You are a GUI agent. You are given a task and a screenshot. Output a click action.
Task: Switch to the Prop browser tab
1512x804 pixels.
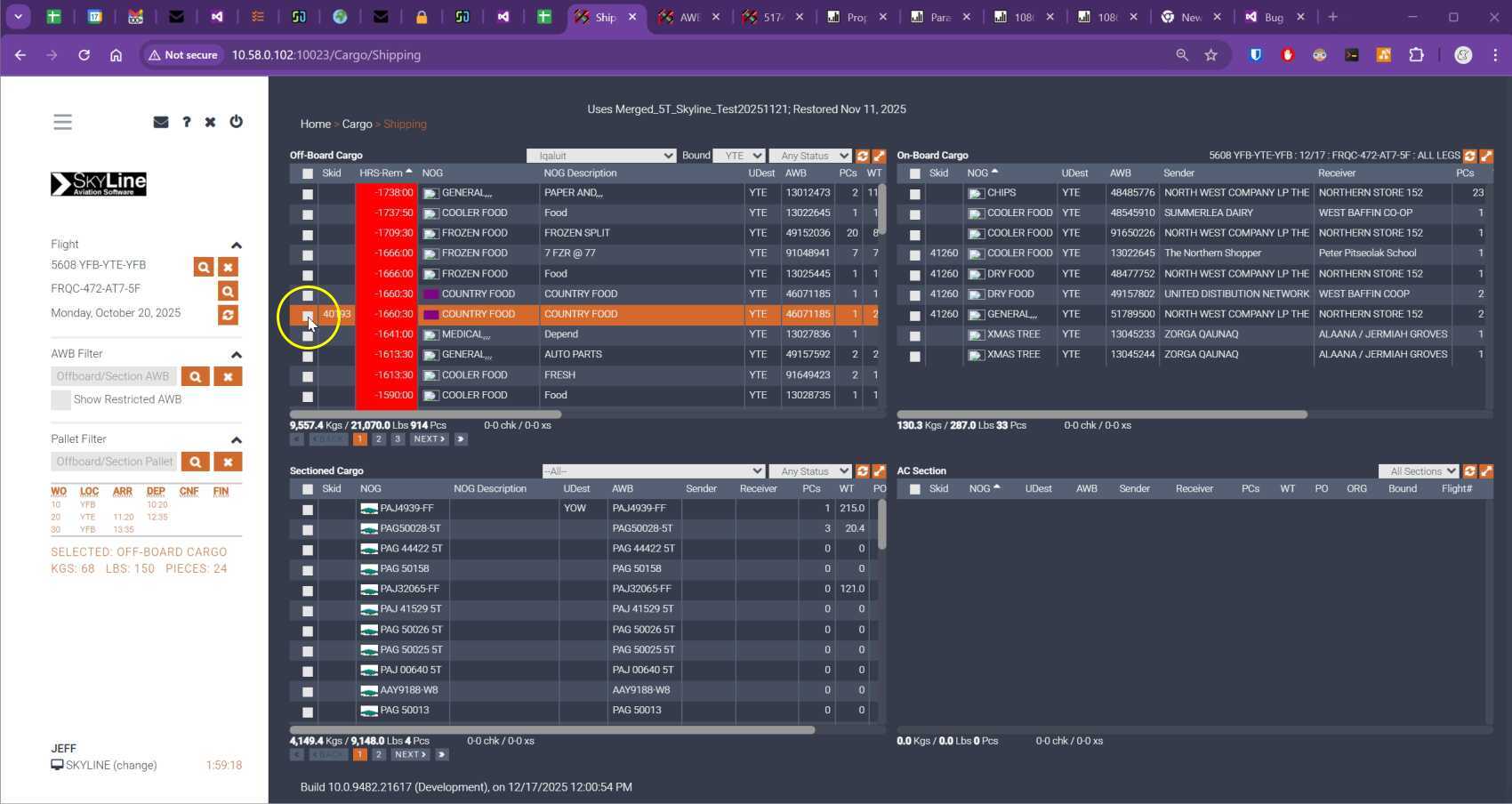[x=856, y=17]
